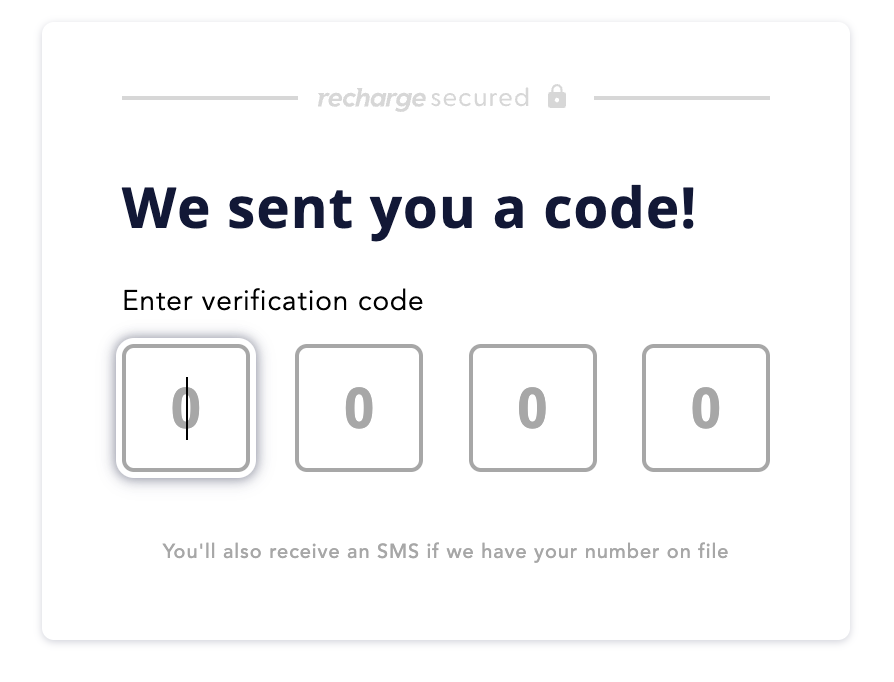
Task: Click the word secured in header
Action: tap(479, 98)
